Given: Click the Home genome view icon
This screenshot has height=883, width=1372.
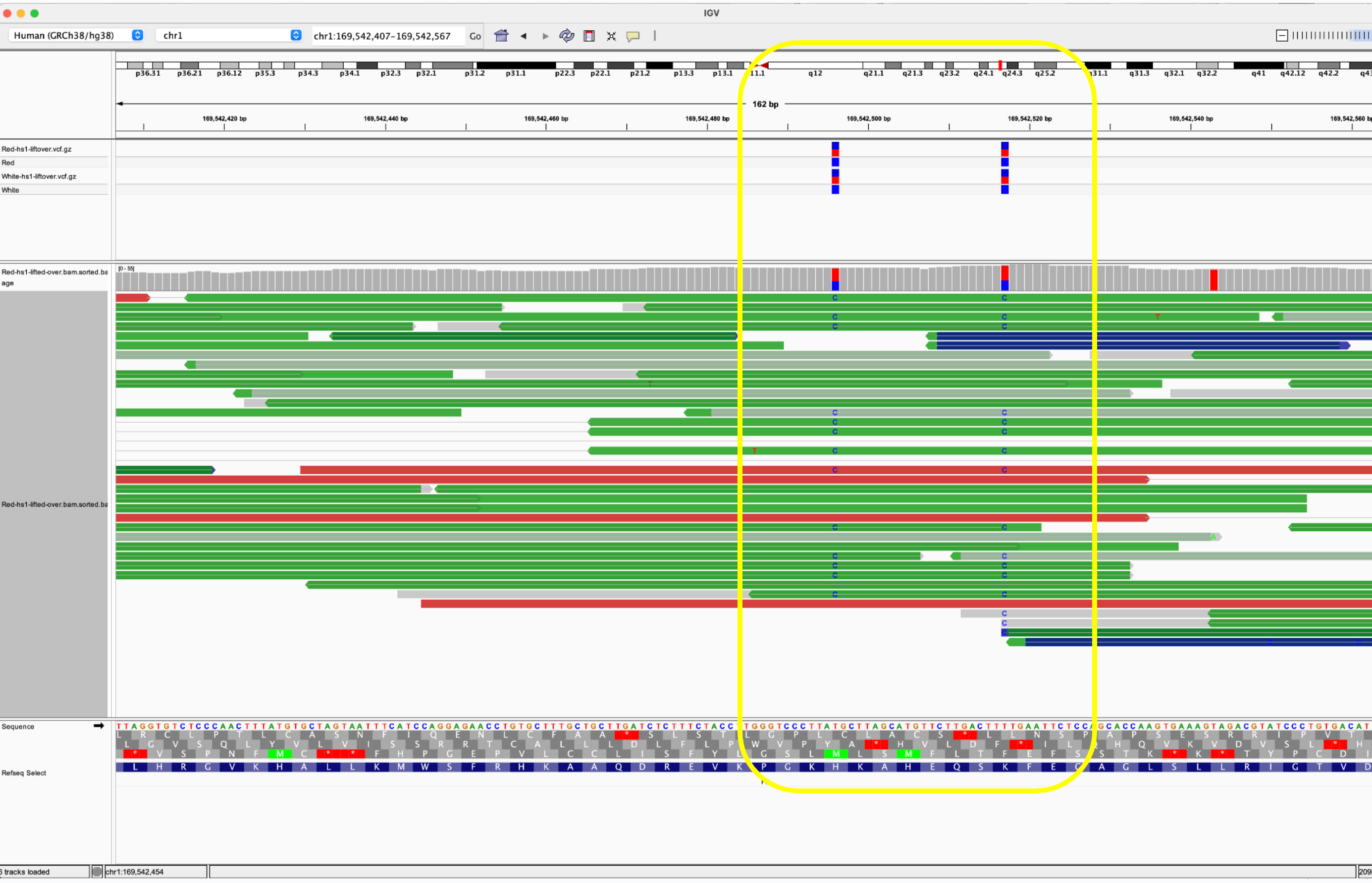Looking at the screenshot, I should pos(501,36).
